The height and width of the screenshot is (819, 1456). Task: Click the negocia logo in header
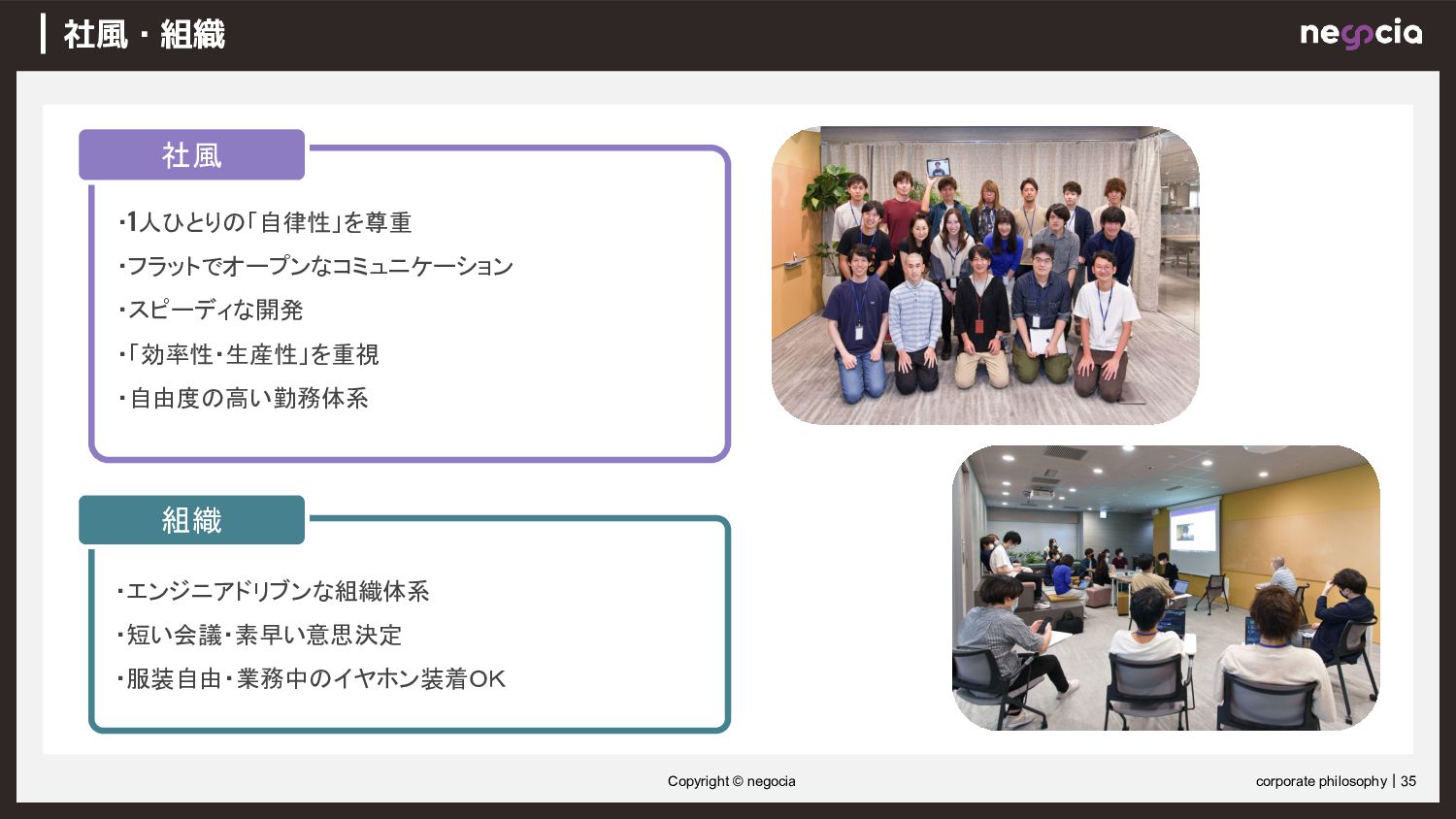[1361, 34]
